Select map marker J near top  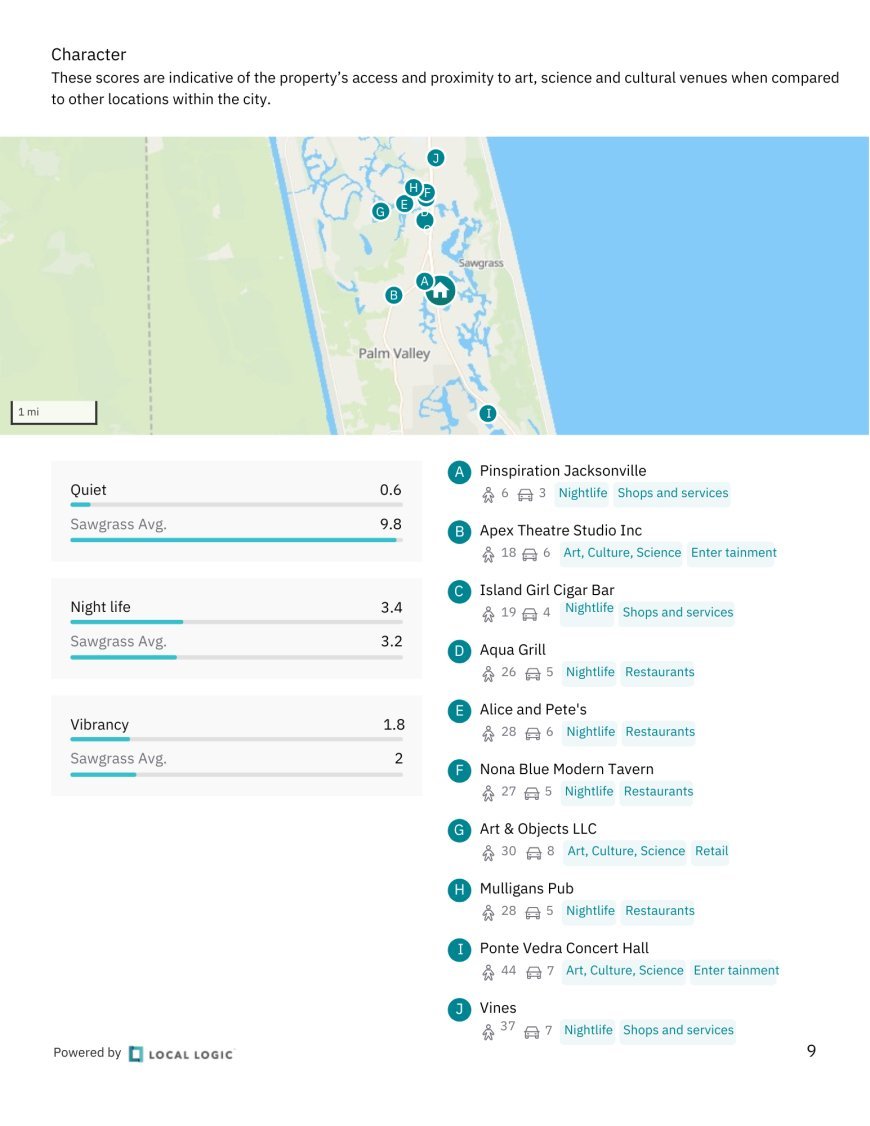click(x=435, y=158)
